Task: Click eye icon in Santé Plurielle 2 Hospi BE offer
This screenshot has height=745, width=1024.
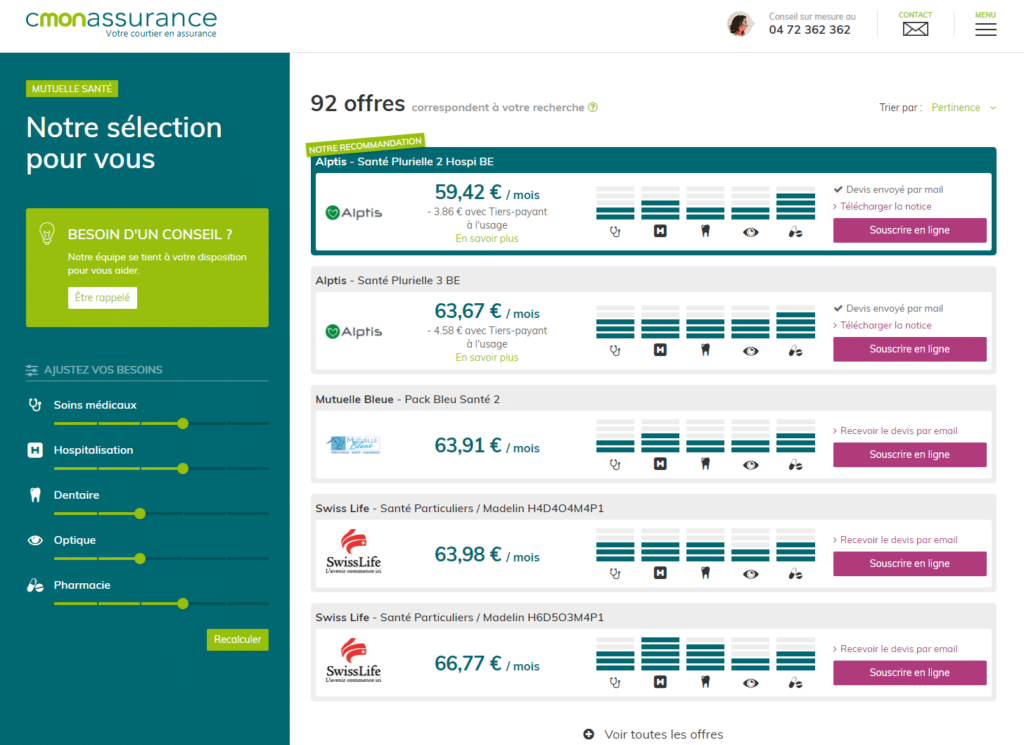Action: [750, 232]
